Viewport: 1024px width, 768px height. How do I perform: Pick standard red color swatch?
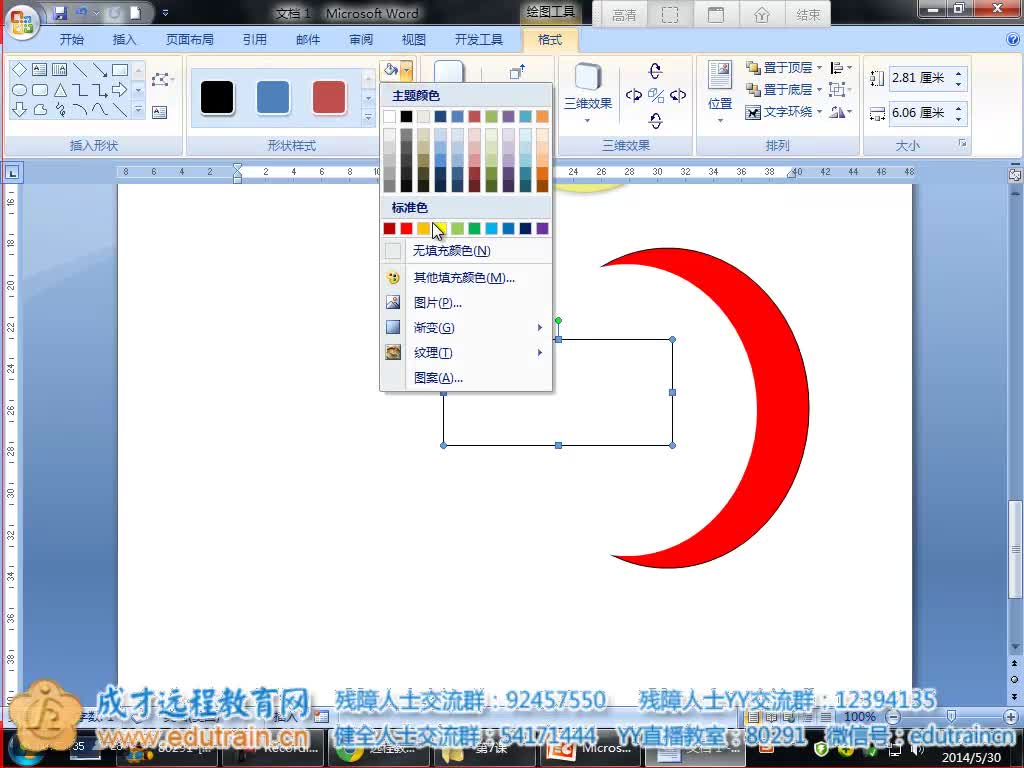[406, 229]
